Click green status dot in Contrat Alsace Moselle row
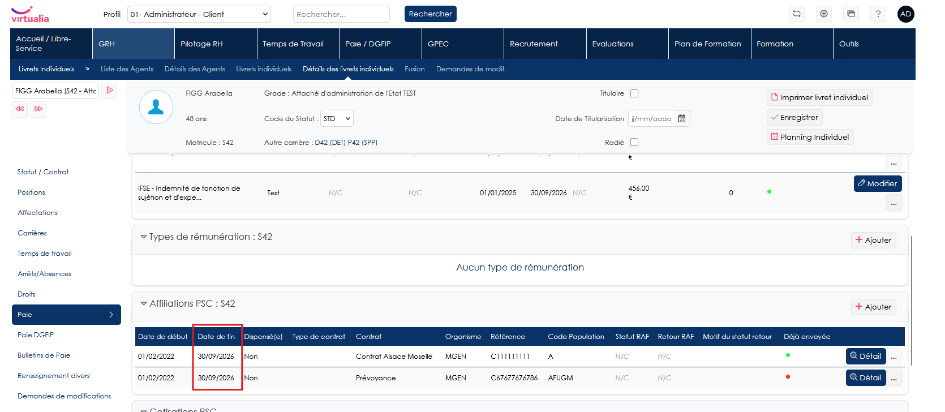The width and height of the screenshot is (945, 412). 788,355
